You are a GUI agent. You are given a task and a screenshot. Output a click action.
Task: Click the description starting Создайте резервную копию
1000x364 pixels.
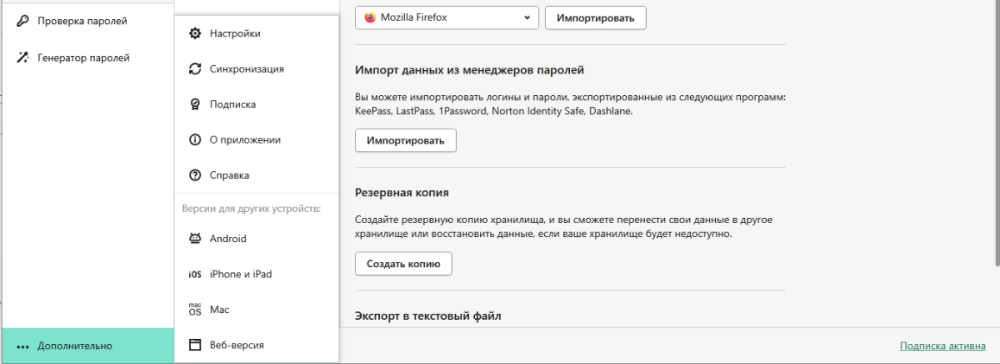[564, 227]
